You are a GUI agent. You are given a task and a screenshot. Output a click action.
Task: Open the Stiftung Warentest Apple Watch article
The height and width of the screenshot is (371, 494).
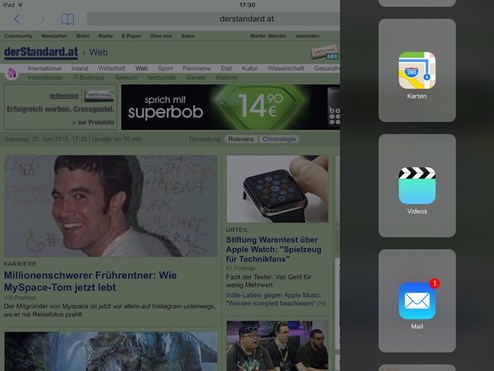tap(274, 249)
